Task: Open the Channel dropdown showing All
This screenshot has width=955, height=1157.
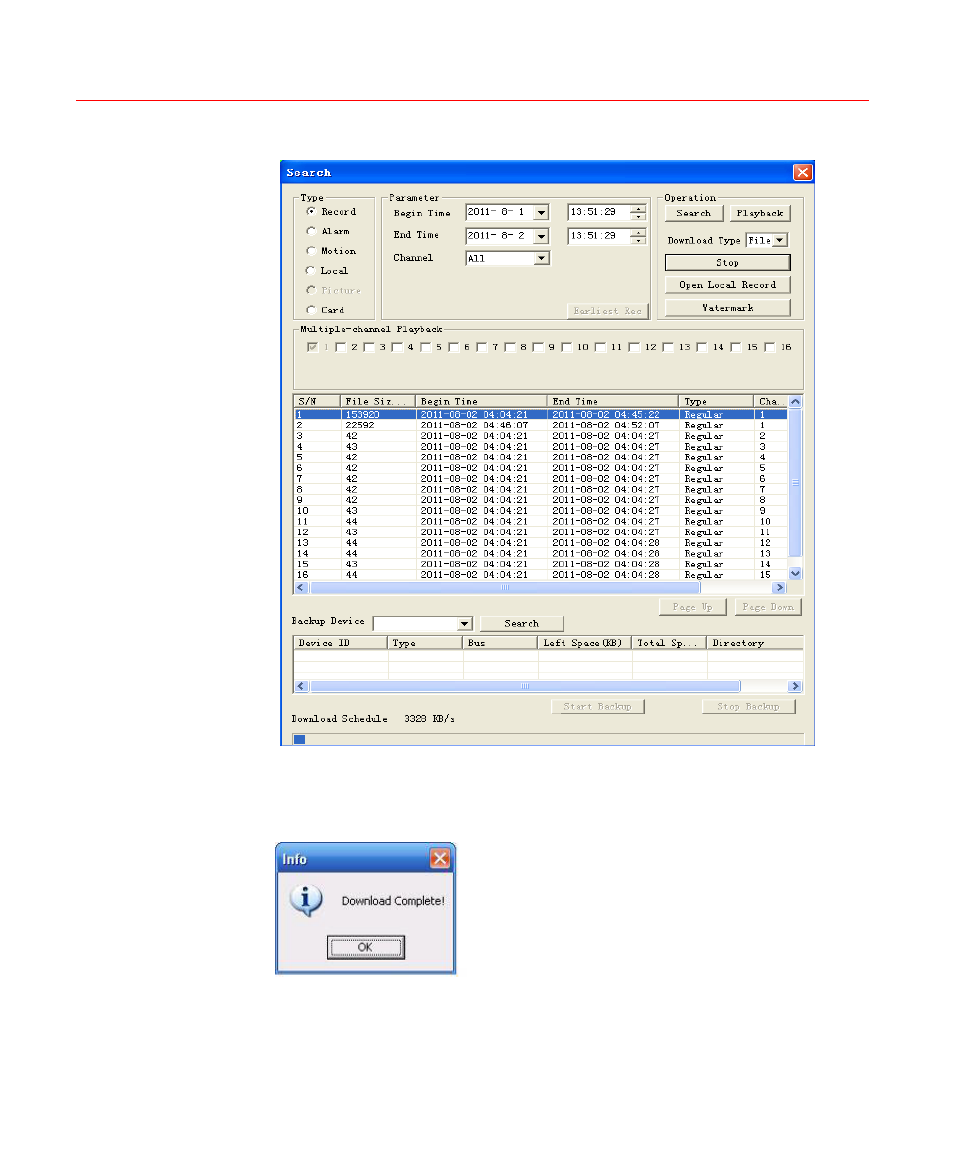Action: (542, 258)
